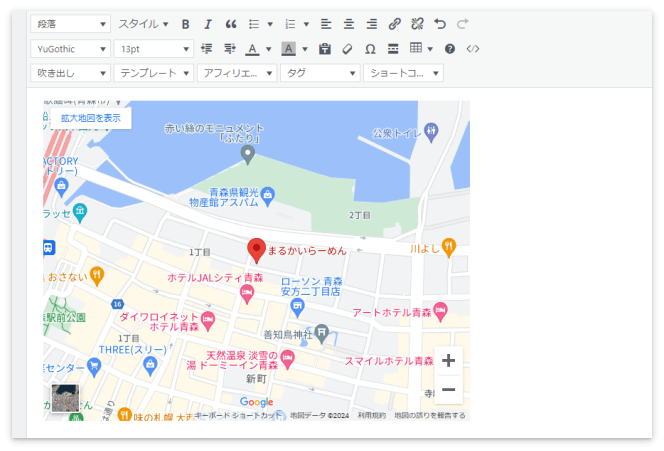The width and height of the screenshot is (664, 451).
Task: Insert a bulleted list
Action: (254, 24)
